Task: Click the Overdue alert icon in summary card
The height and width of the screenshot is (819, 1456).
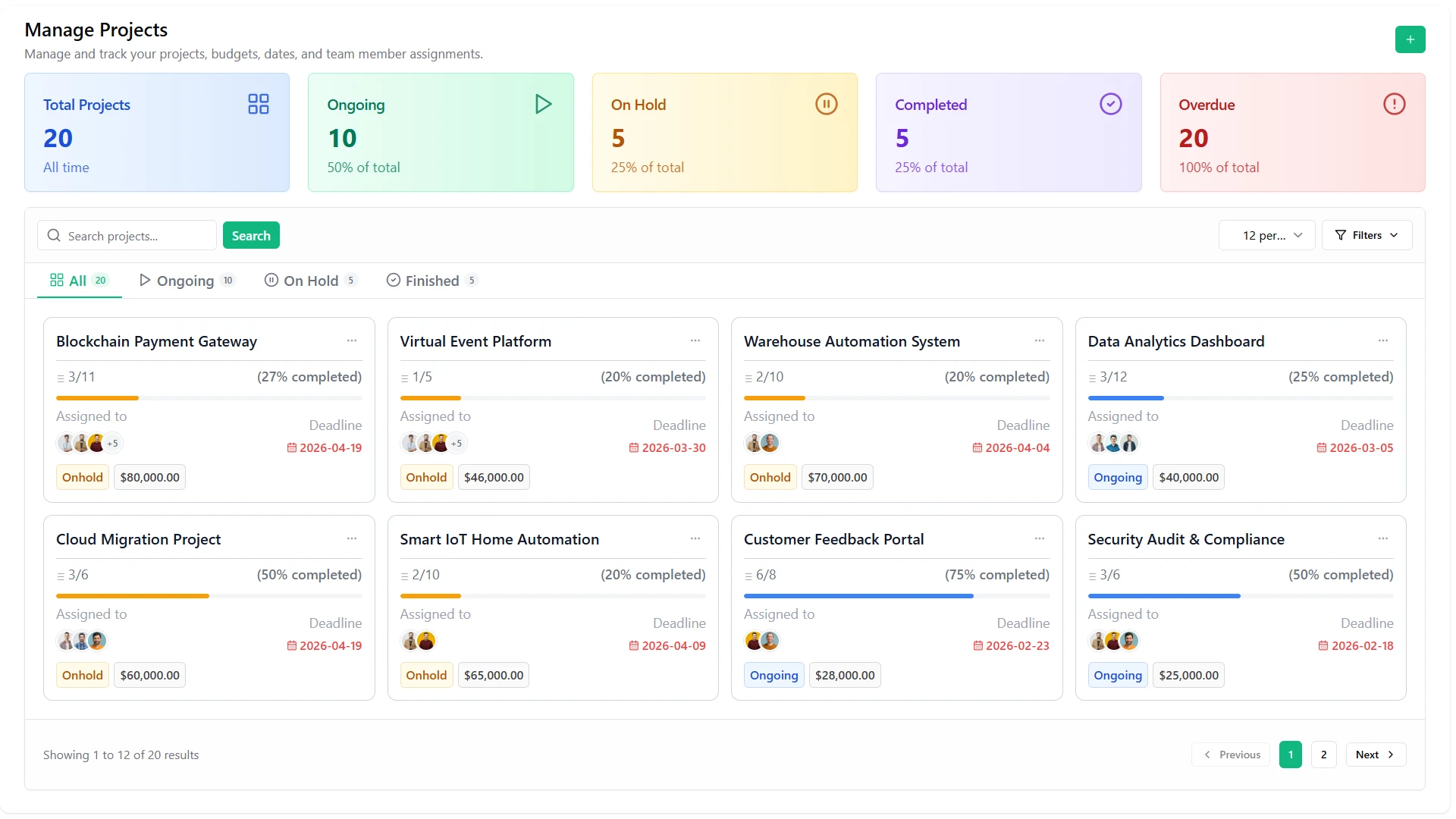Action: coord(1394,104)
